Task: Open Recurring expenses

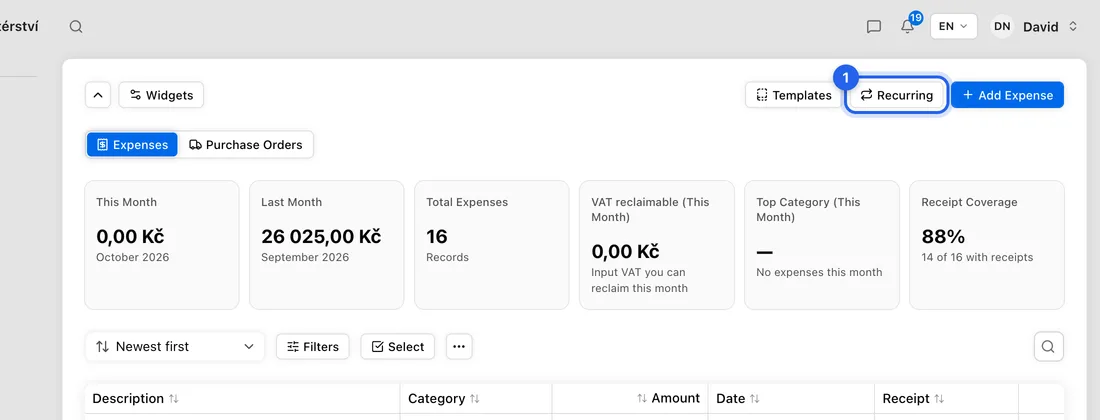Action: 897,95
